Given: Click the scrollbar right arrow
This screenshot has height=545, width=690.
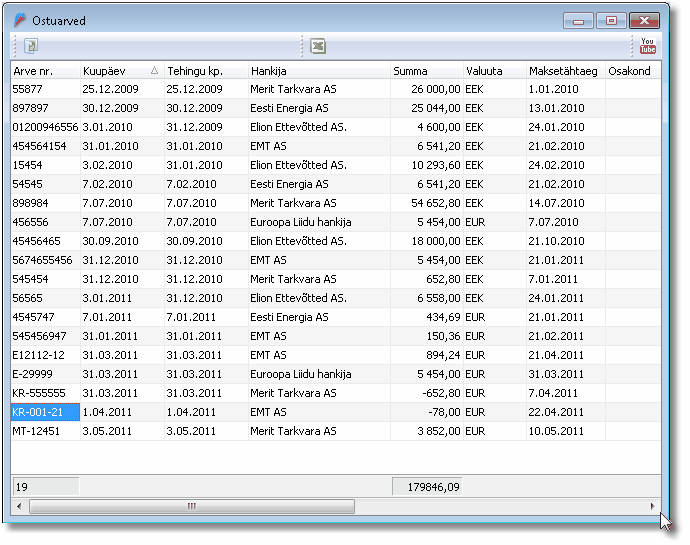Looking at the screenshot, I should pos(653,506).
